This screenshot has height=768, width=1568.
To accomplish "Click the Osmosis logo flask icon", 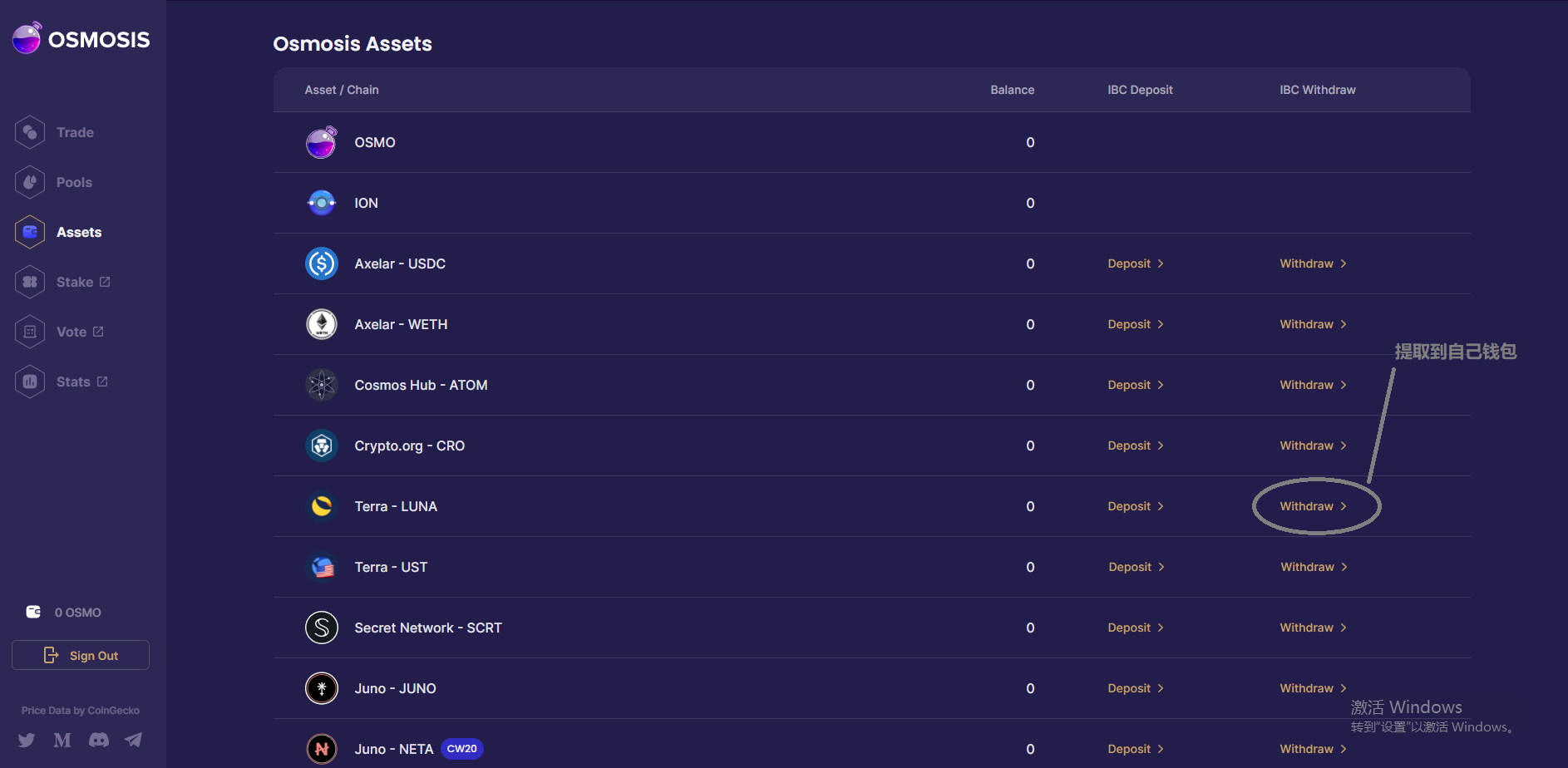I will click(x=27, y=38).
